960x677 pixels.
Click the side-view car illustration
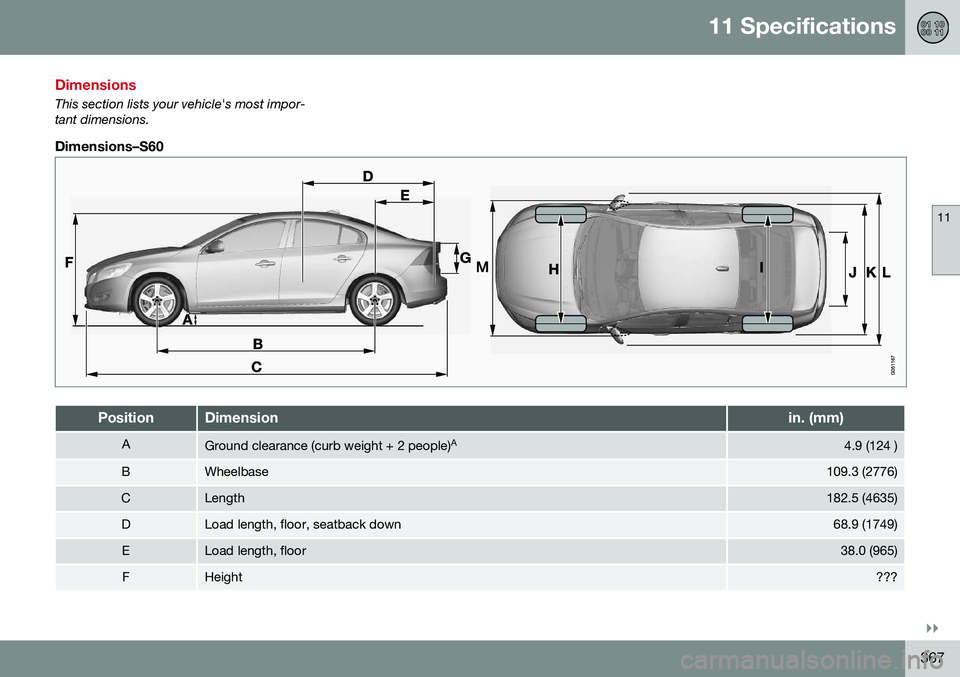click(270, 270)
